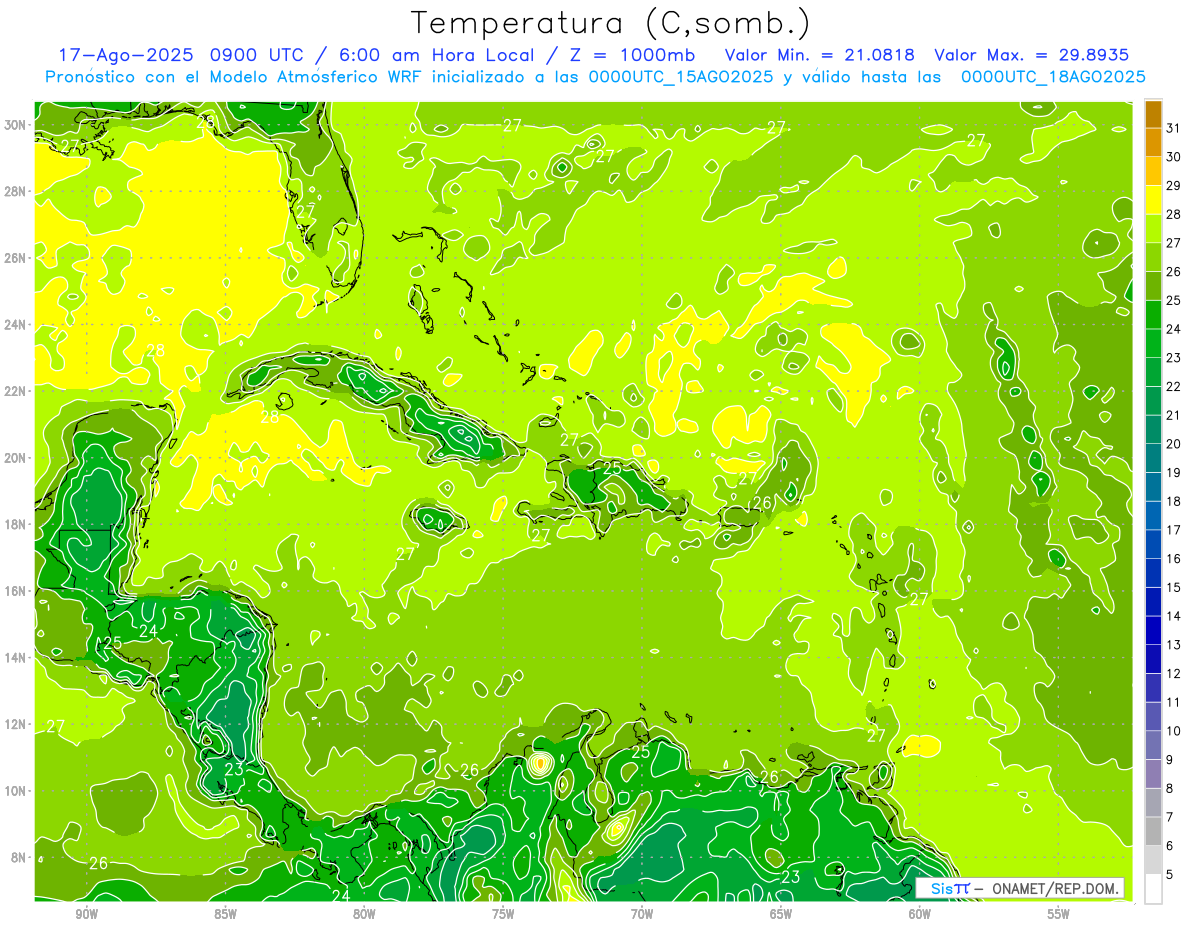Click the dark blue legend swatch between 12 and 13
The width and height of the screenshot is (1200, 927).
1153,659
